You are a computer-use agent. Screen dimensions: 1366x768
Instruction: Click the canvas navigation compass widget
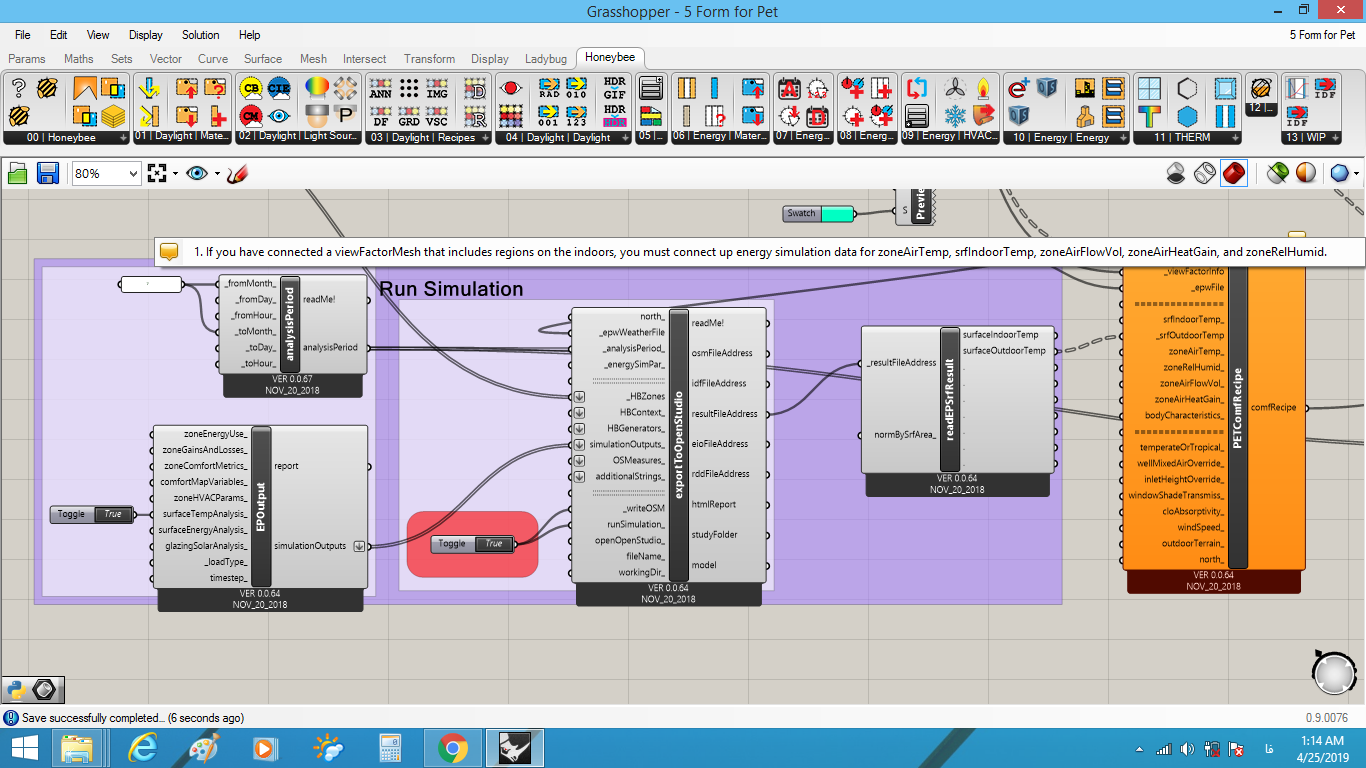[x=1335, y=673]
